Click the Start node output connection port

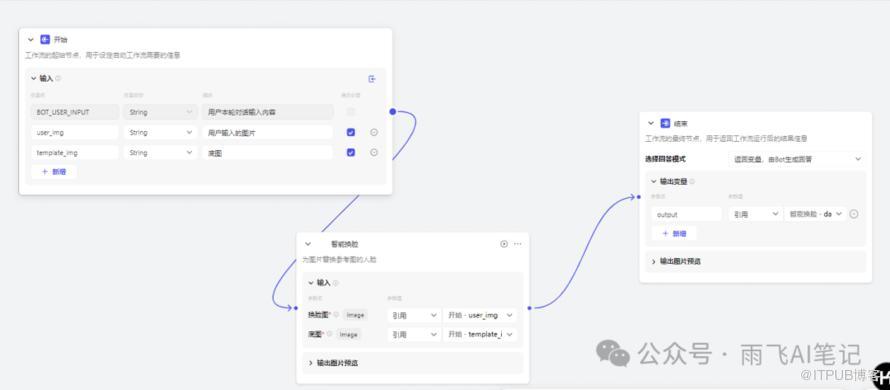pyautogui.click(x=392, y=112)
